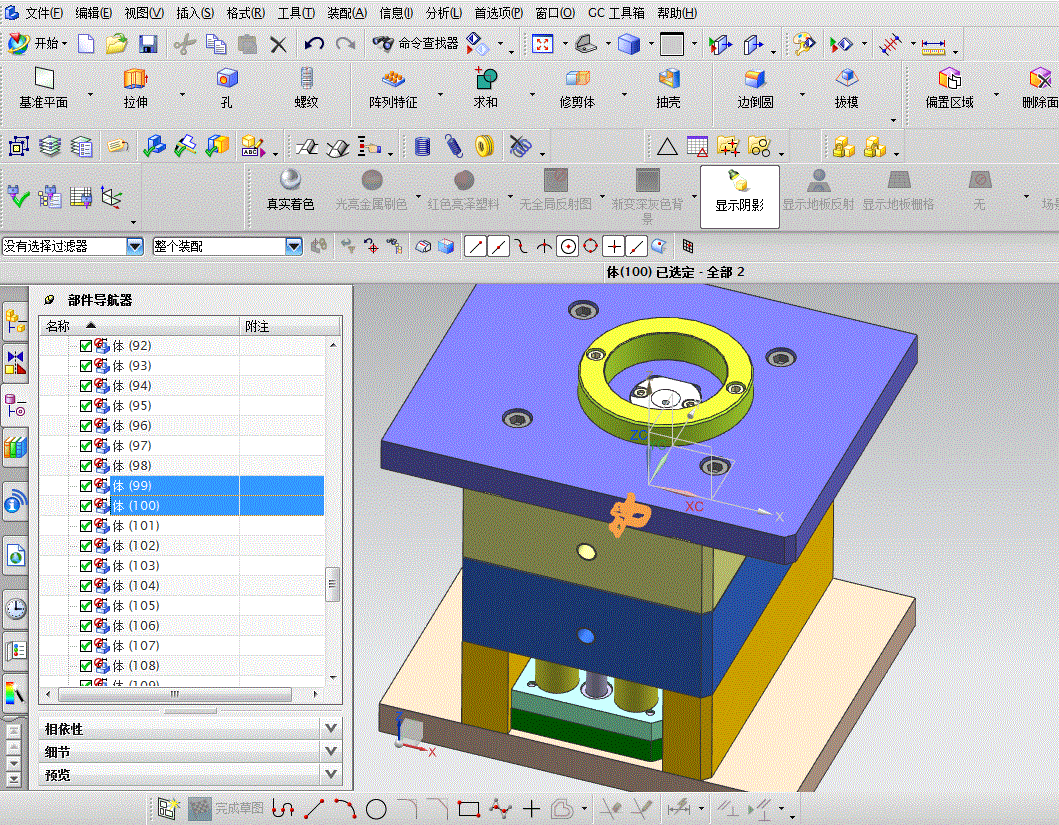Click the 附注 column header
Image resolution: width=1059 pixels, height=825 pixels.
pyautogui.click(x=290, y=326)
